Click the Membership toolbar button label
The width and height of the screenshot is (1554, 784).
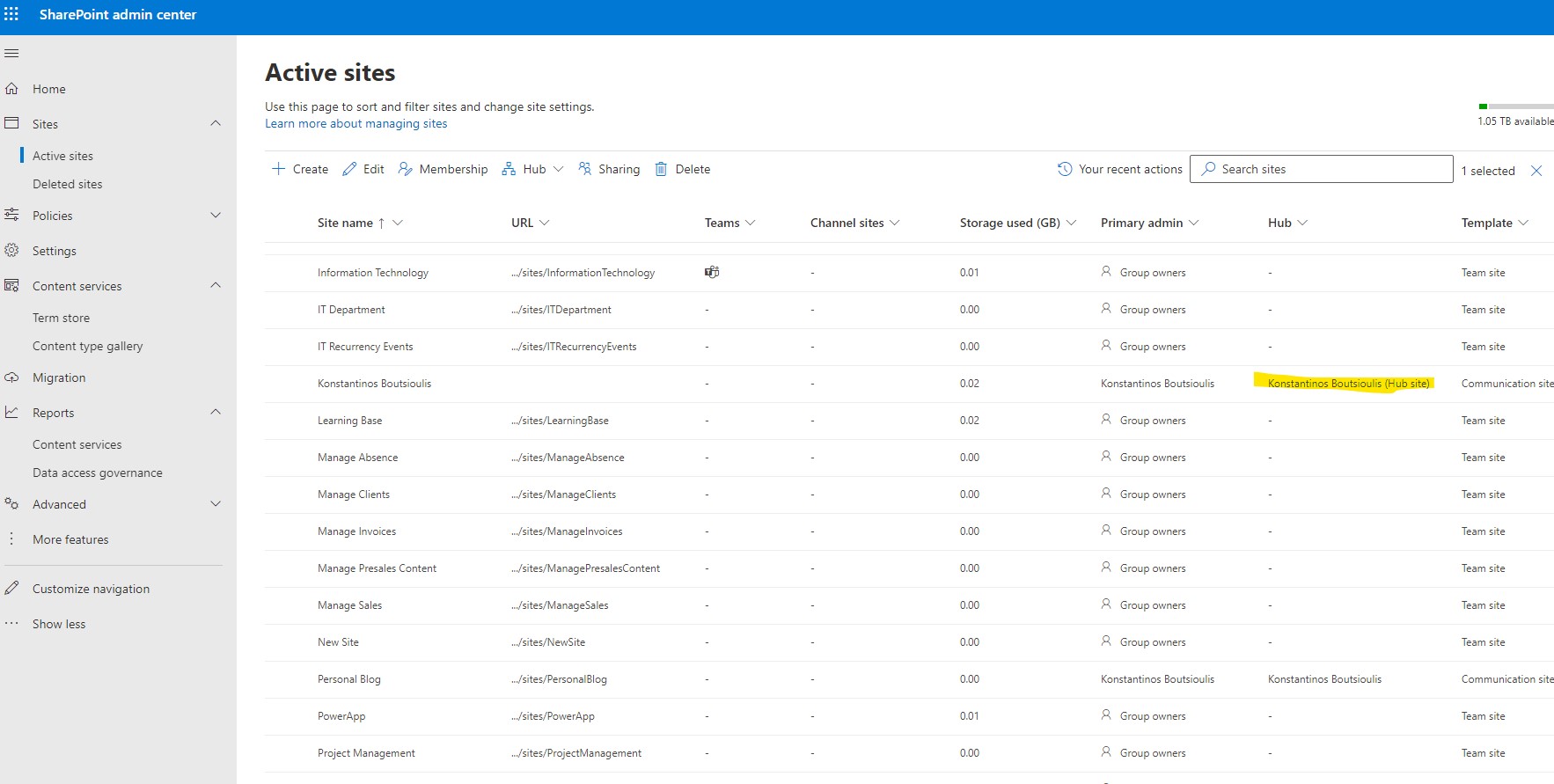pos(453,169)
